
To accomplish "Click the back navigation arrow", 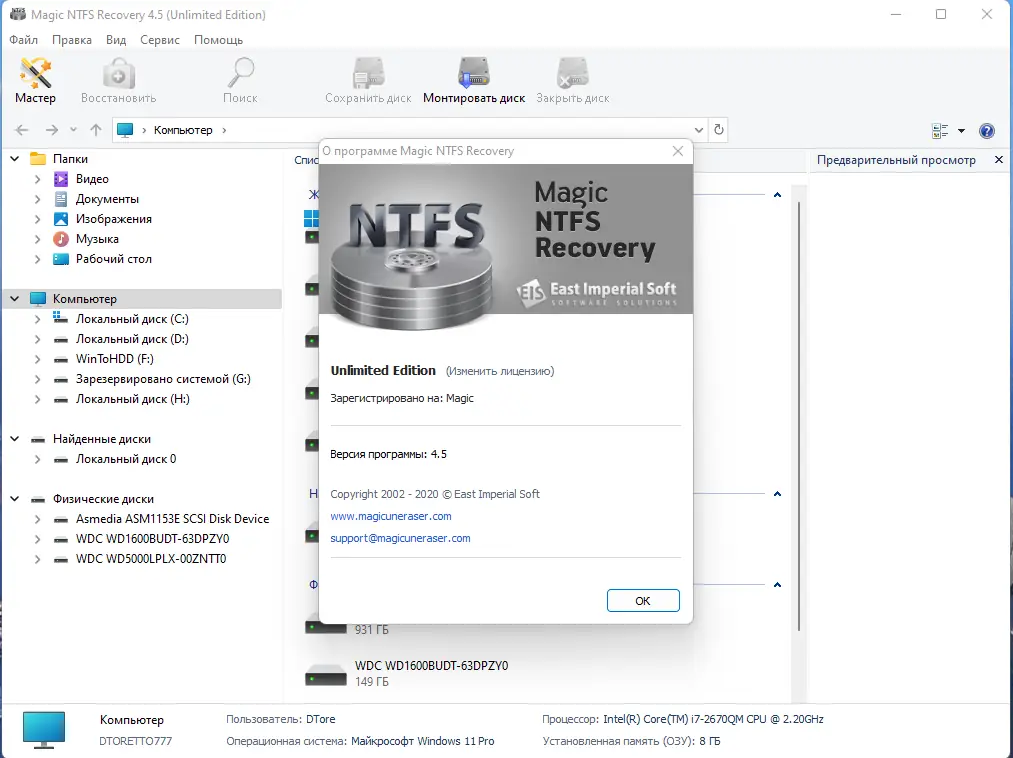I will [x=20, y=130].
